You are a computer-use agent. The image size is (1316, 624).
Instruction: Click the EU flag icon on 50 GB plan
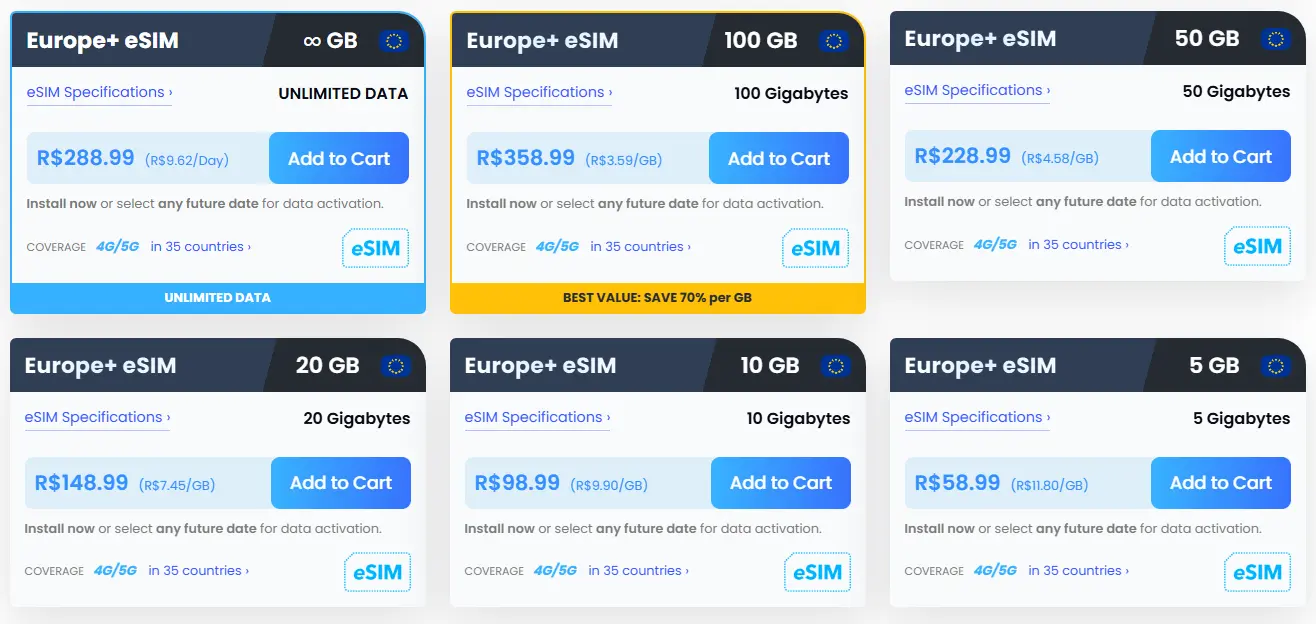[1274, 38]
